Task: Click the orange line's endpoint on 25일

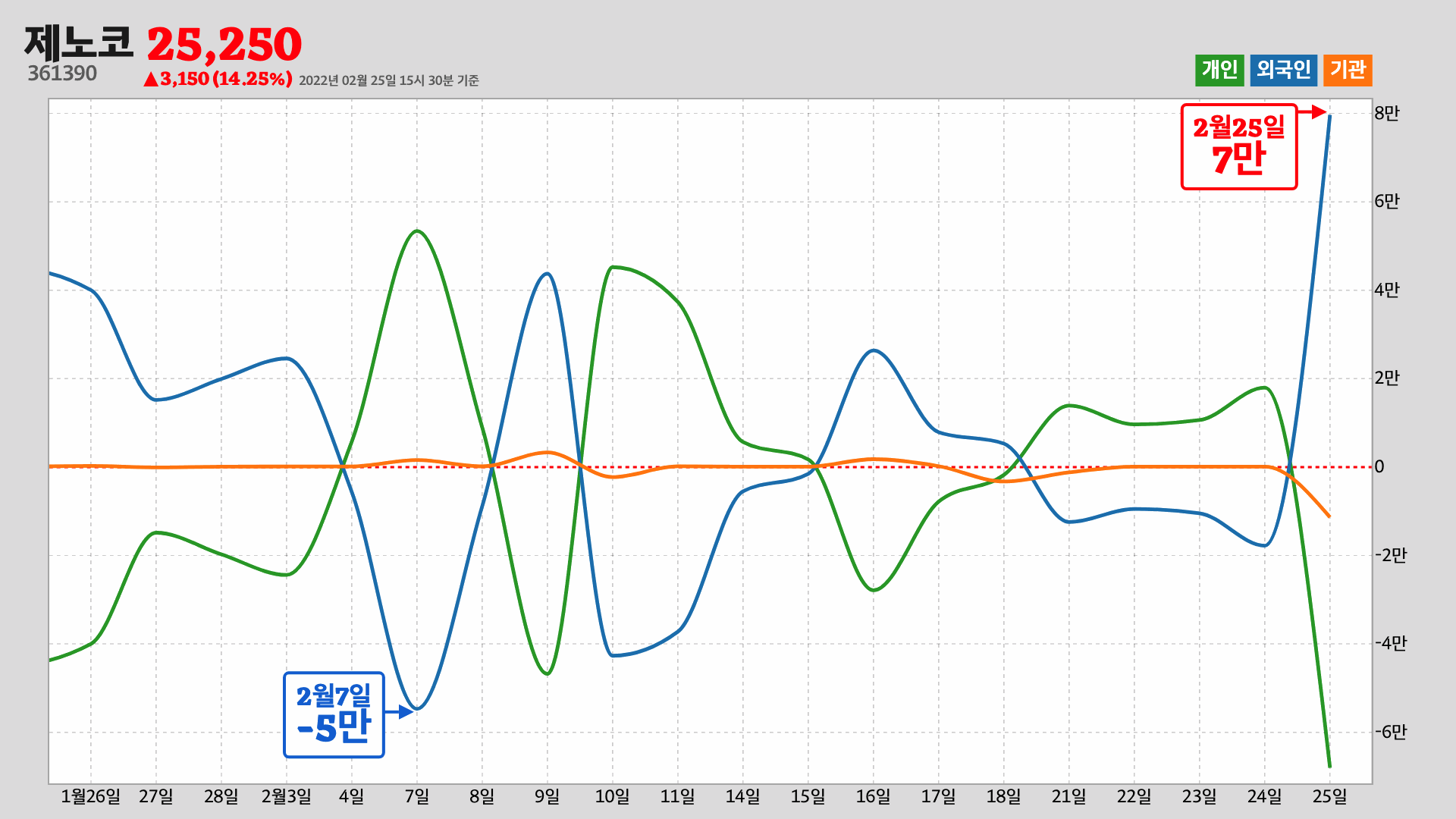Action: pyautogui.click(x=1329, y=516)
